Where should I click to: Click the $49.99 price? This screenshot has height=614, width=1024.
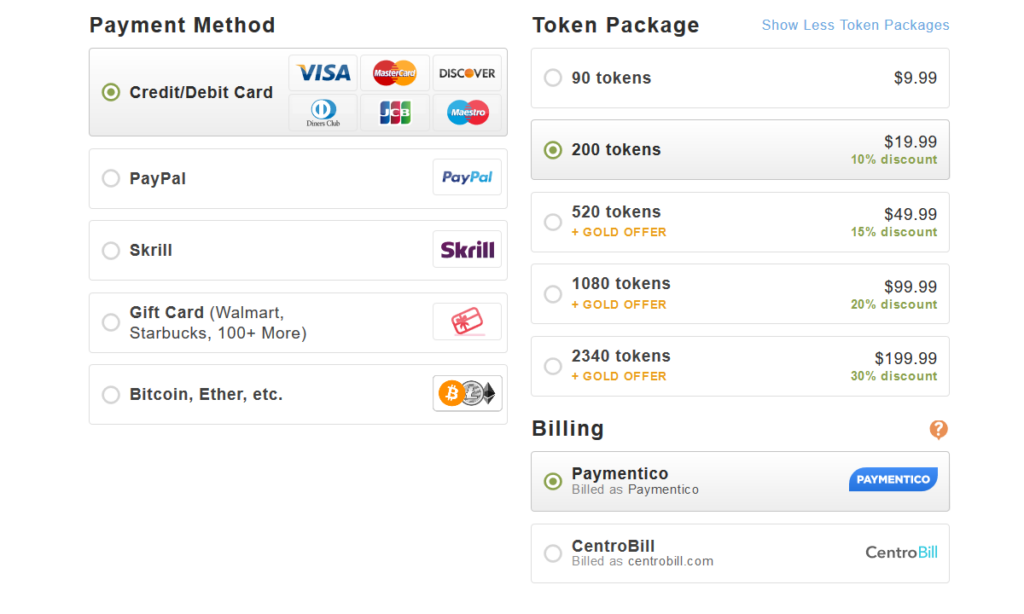coord(910,214)
